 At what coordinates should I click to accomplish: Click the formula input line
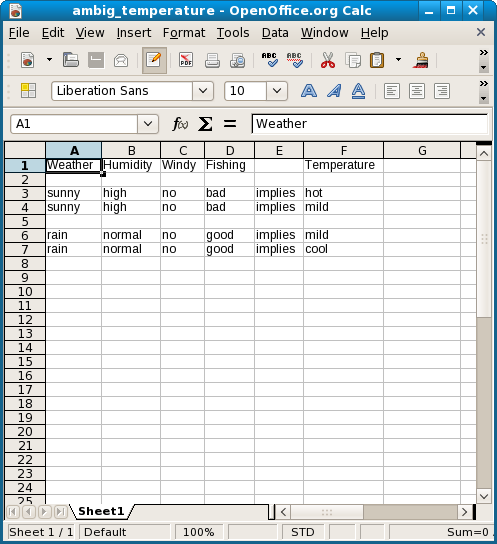370,124
